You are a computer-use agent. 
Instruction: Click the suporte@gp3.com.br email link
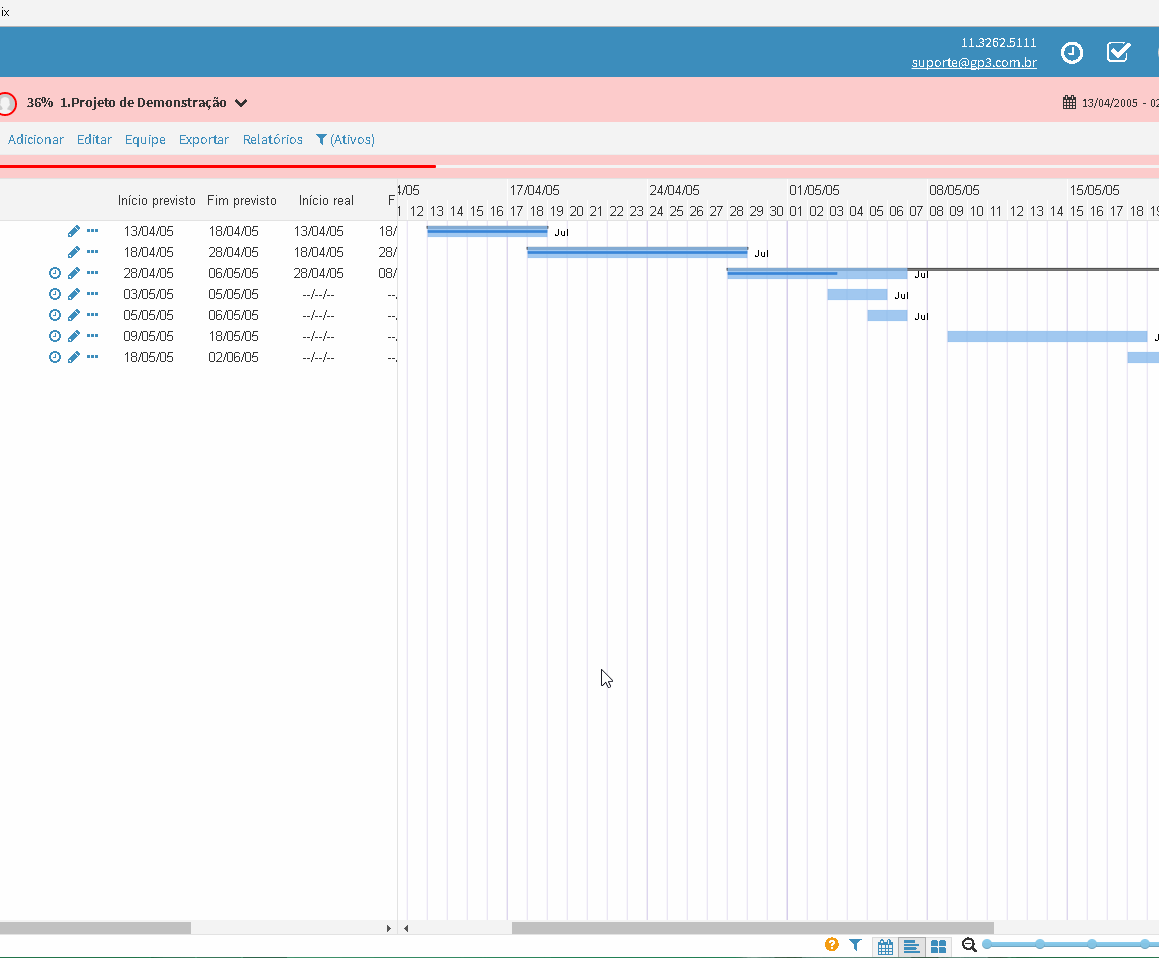pos(973,62)
